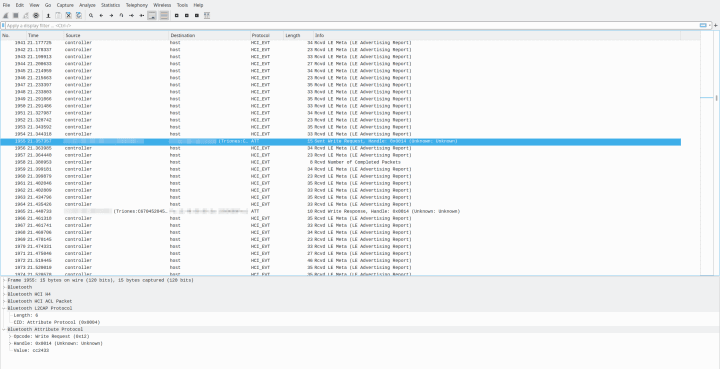Open the Tools menu

click(182, 5)
